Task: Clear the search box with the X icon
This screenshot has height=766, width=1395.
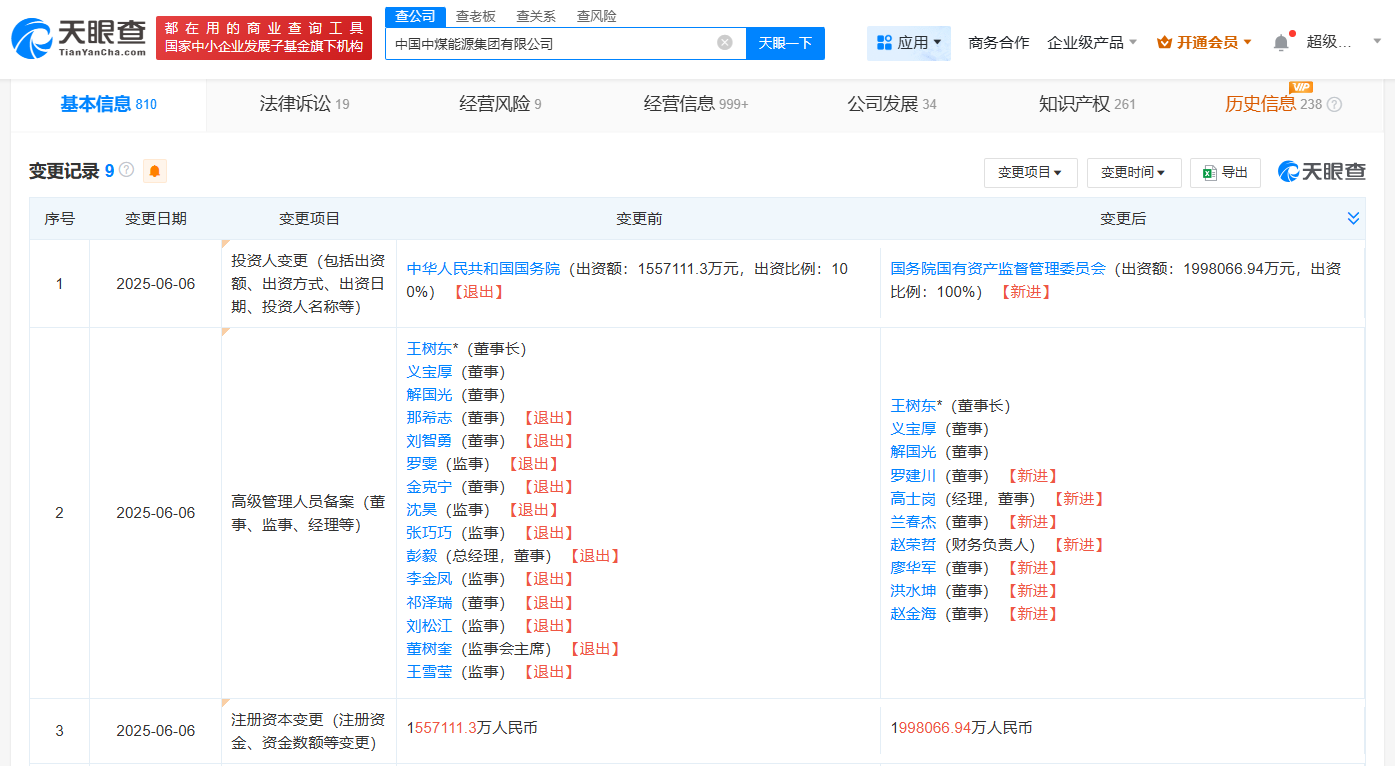Action: (725, 43)
